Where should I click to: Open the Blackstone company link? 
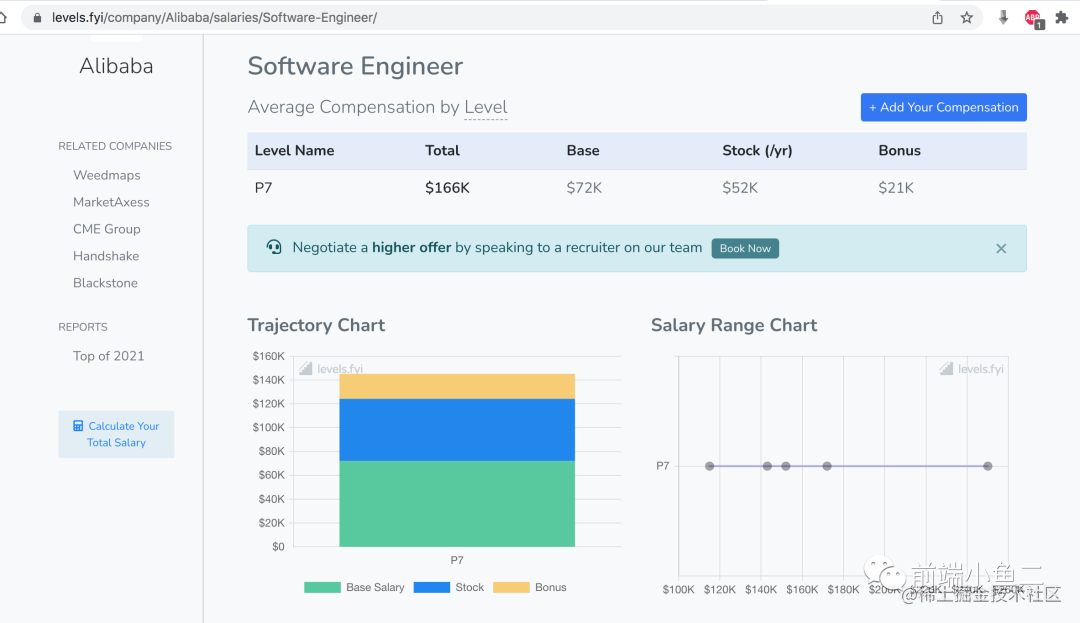pyautogui.click(x=105, y=283)
